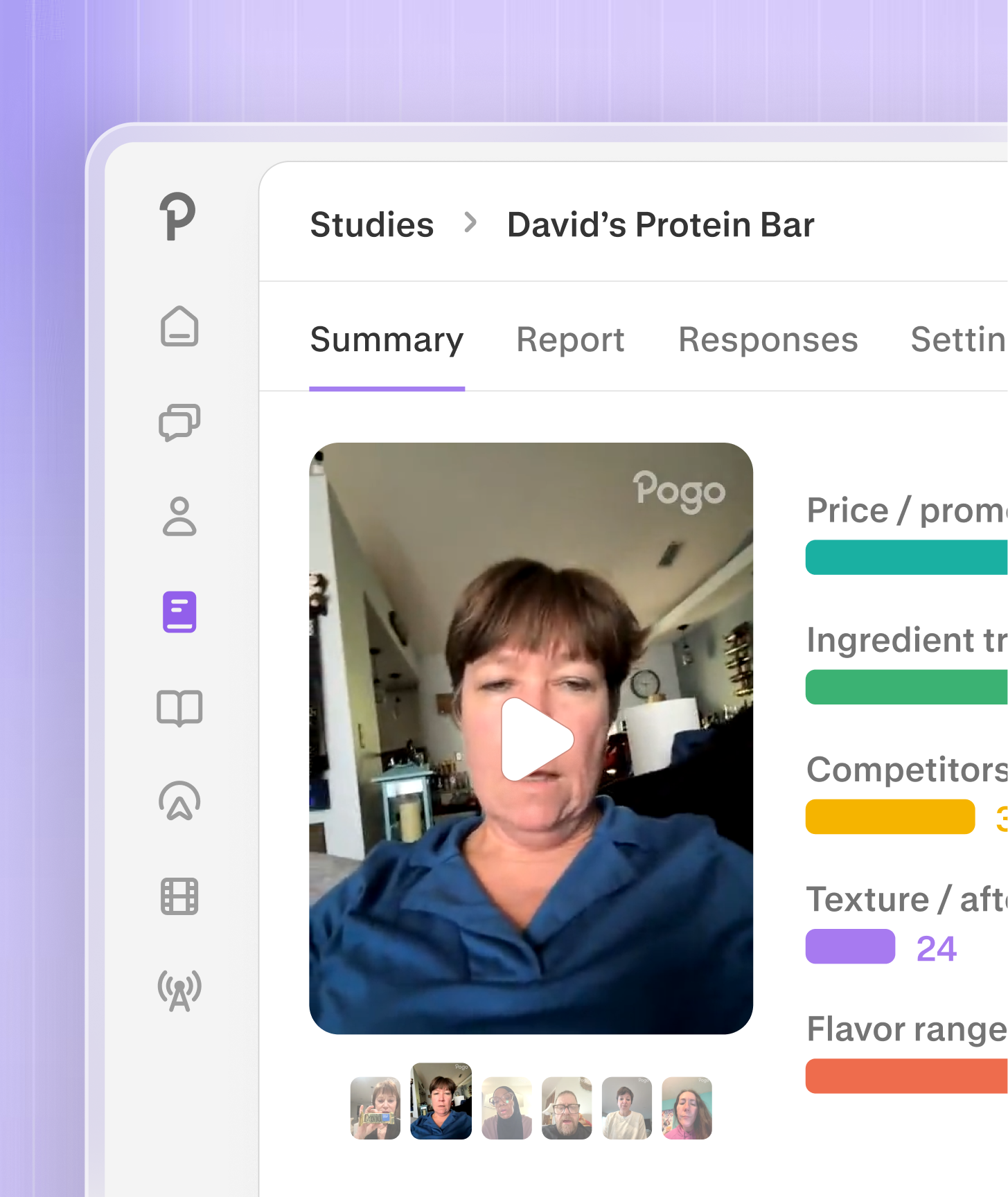Open the Home sidebar icon
The image size is (1008, 1197).
tap(179, 326)
